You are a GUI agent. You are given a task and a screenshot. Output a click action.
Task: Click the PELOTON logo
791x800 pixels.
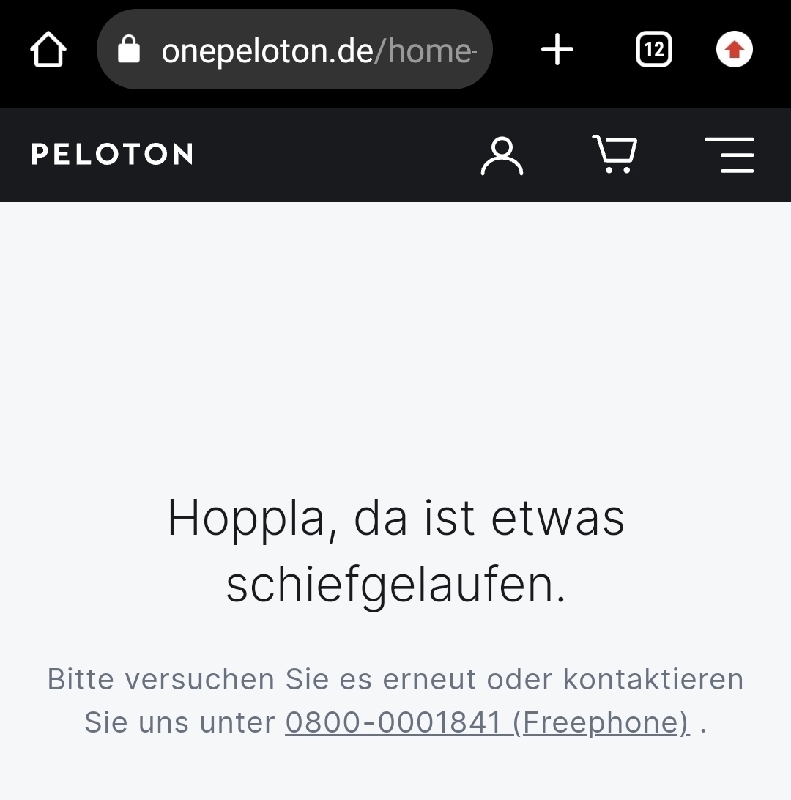112,154
